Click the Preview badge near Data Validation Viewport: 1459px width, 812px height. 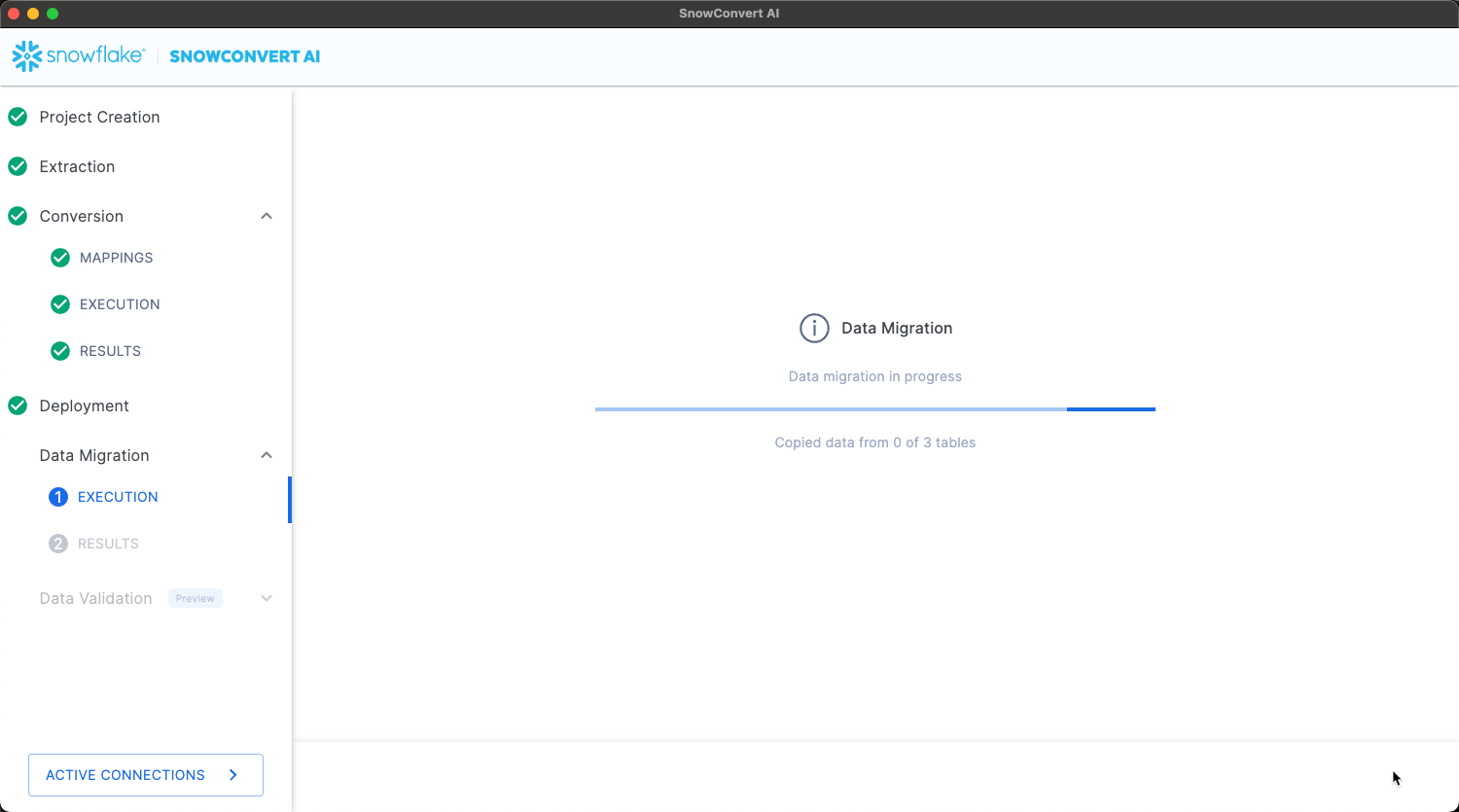click(196, 599)
